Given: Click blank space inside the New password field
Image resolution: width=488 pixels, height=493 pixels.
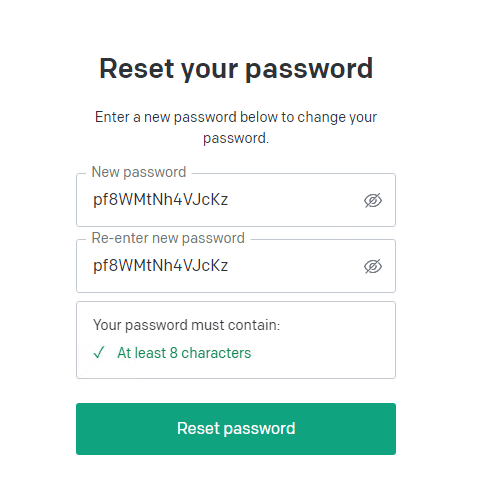Looking at the screenshot, I should pos(293,200).
